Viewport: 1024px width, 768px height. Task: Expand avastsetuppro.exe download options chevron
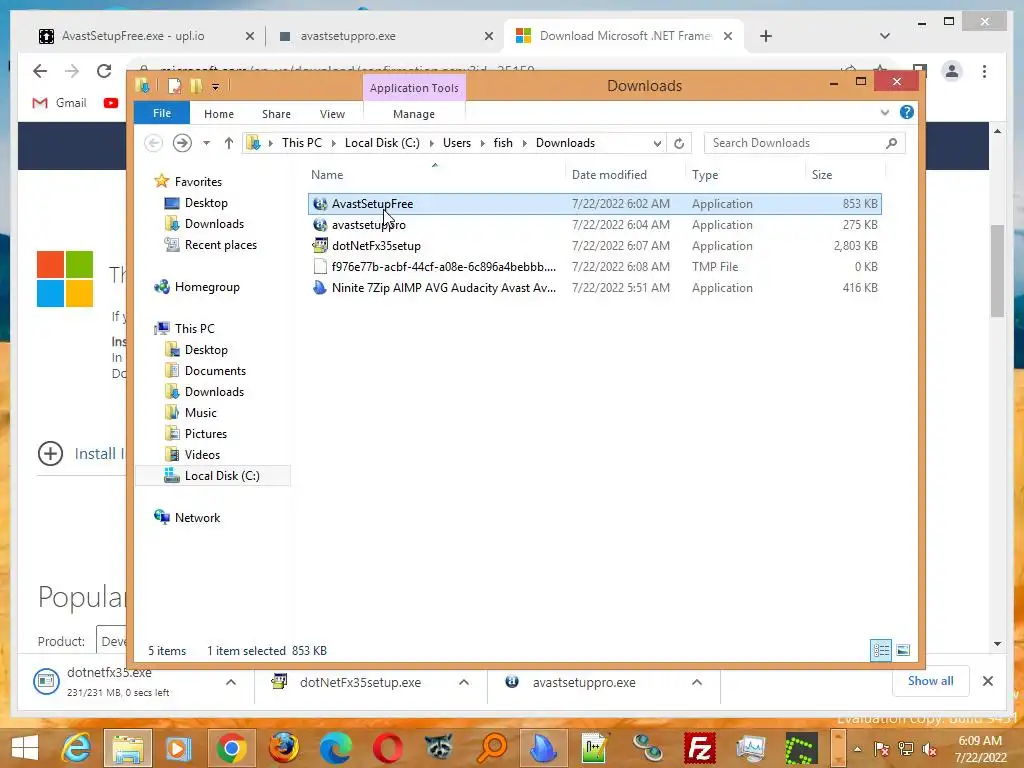697,682
